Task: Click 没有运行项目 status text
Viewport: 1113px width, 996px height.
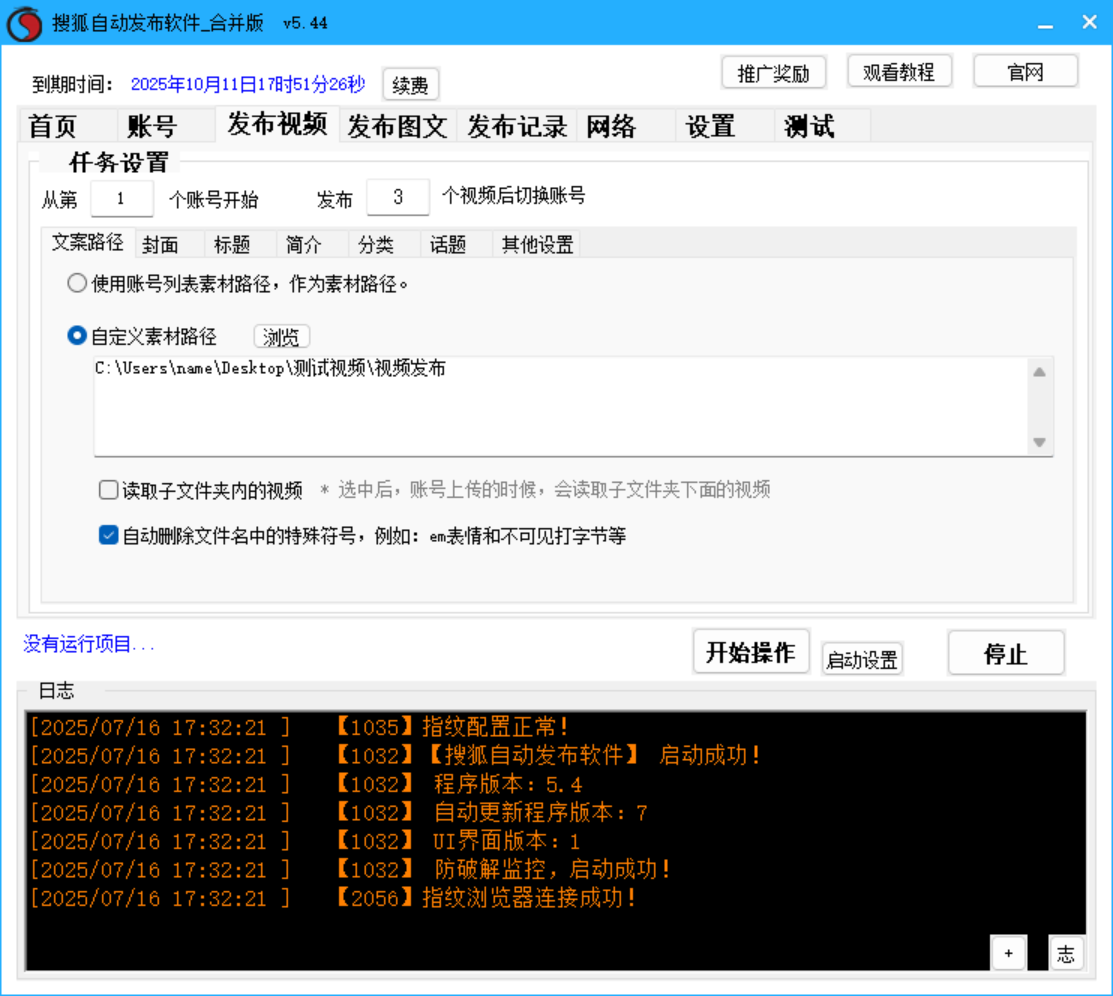Action: 89,644
